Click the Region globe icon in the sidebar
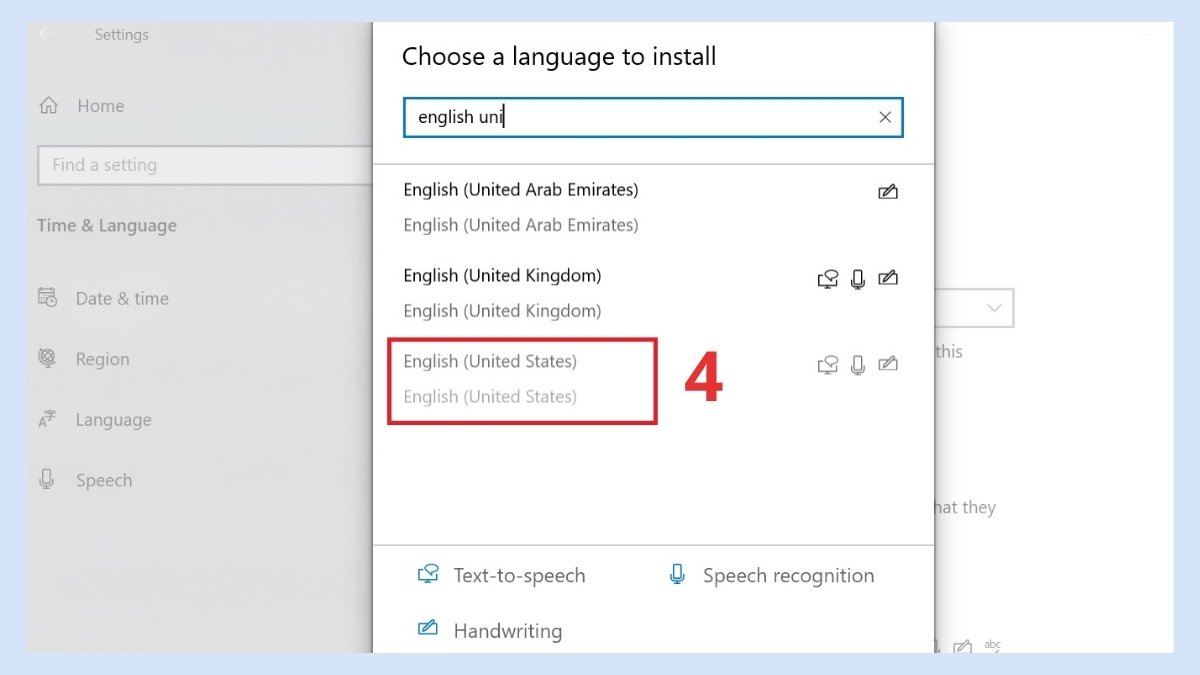 click(47, 358)
